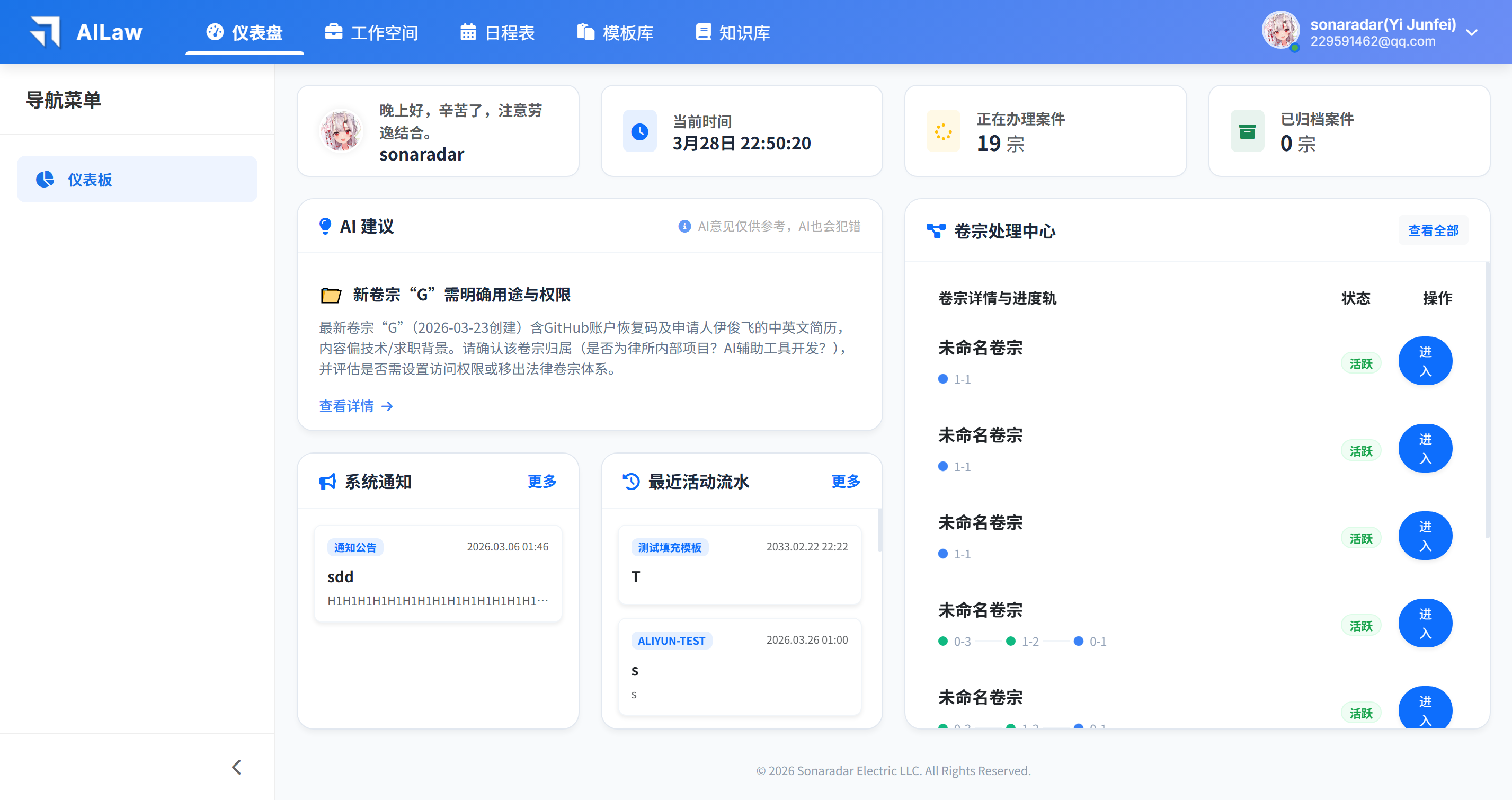This screenshot has width=1512, height=800.
Task: Open 查看详情 link in AI suggestion
Action: coord(348,406)
